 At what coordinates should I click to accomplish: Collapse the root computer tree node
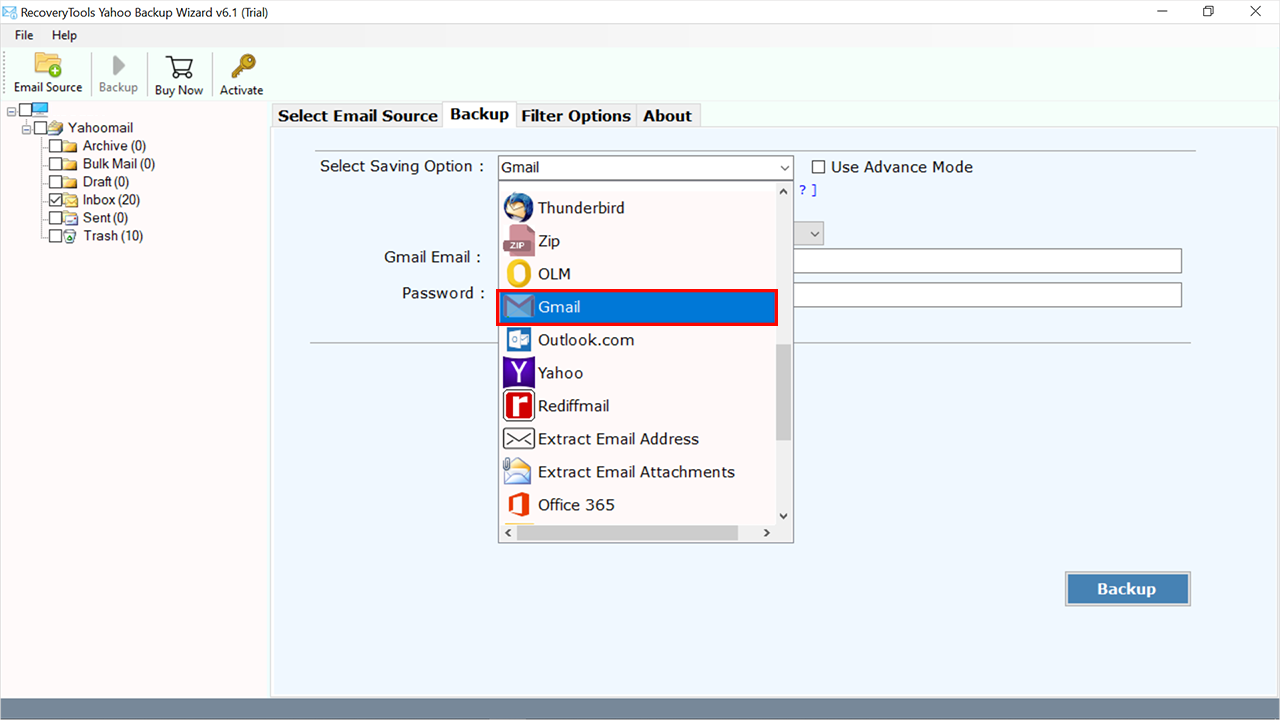11,110
